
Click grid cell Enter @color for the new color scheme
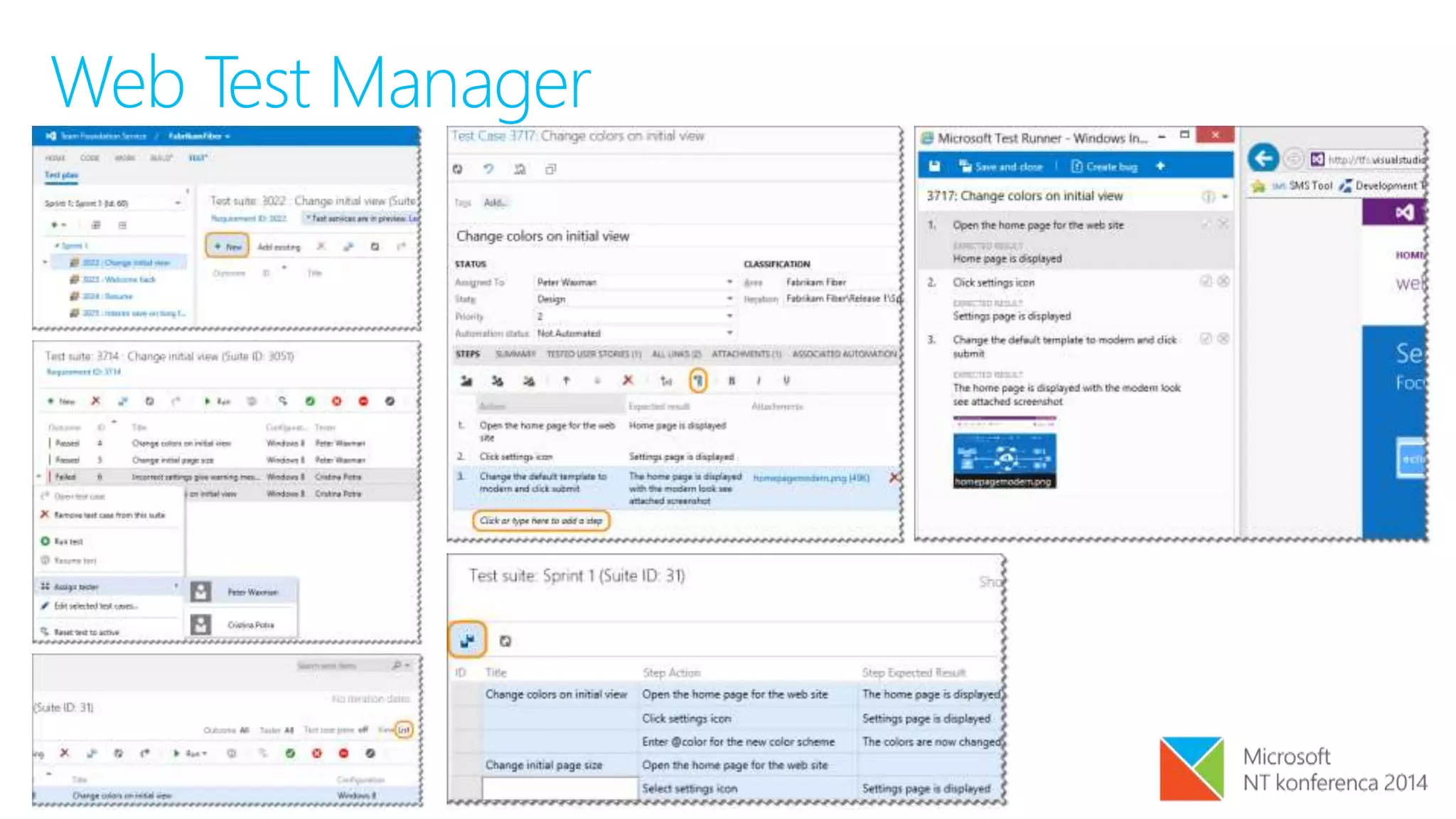pos(746,742)
